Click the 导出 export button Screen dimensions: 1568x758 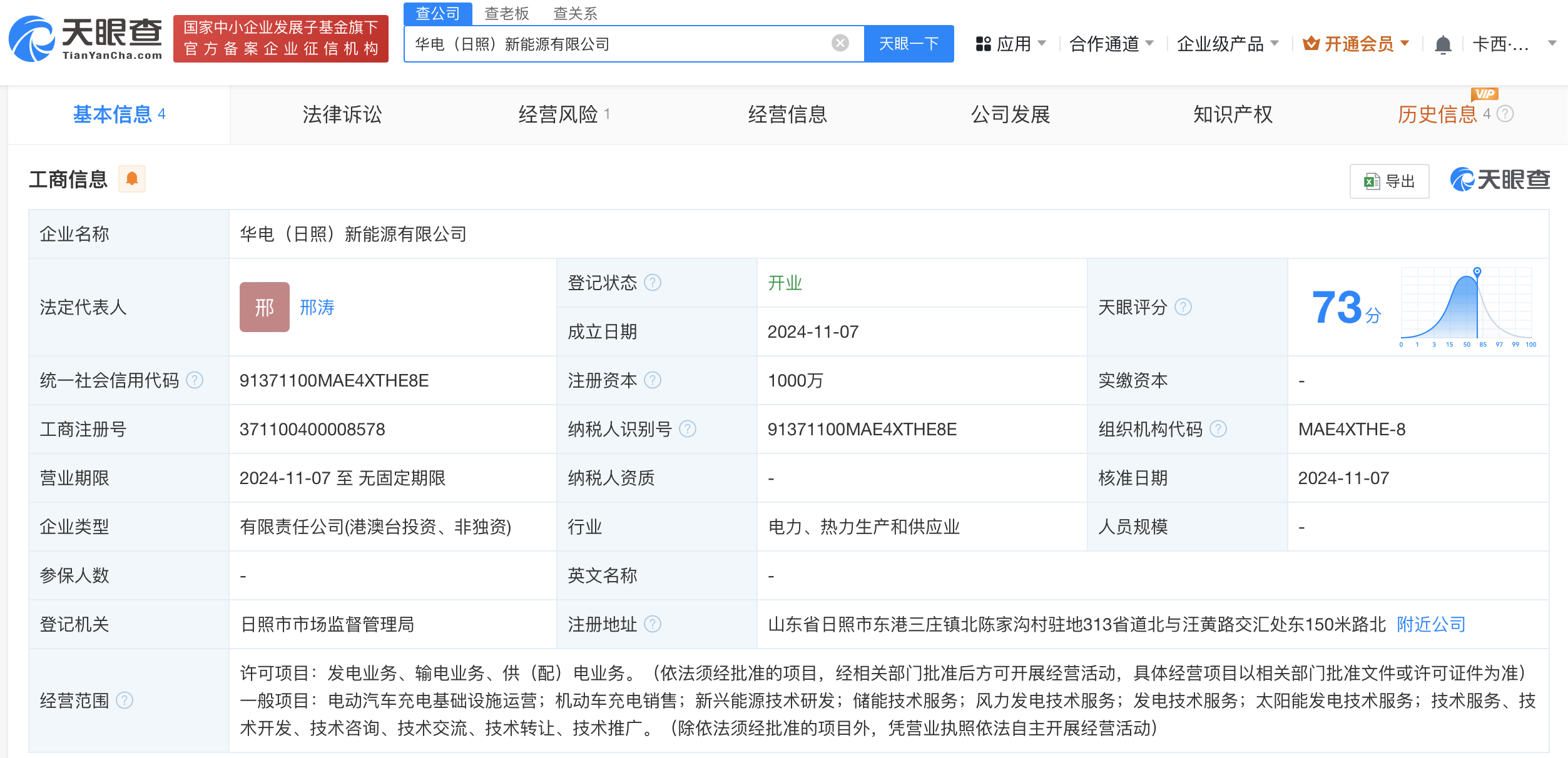pos(1389,181)
